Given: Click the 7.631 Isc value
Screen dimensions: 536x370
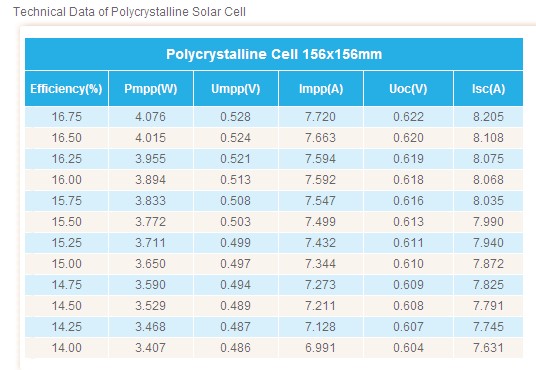Looking at the screenshot, I should point(488,348).
